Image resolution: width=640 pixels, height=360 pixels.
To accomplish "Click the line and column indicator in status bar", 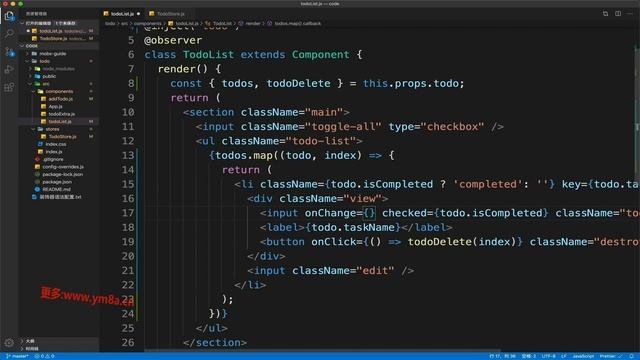I will pos(502,356).
